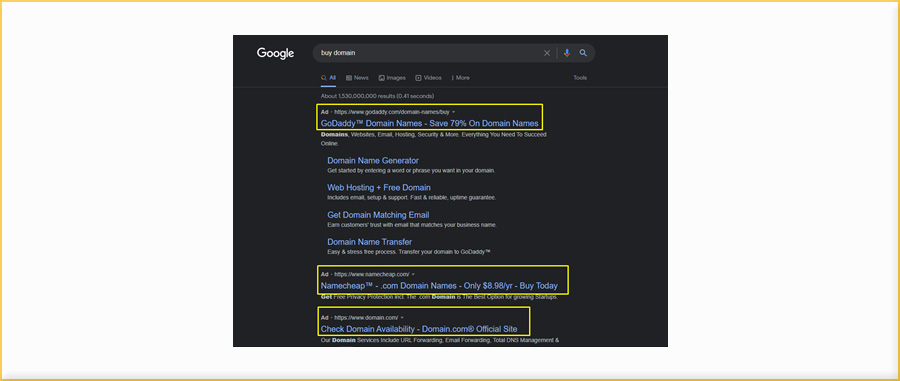
Task: Click 'Earn customers' trust with email' description
Action: click(412, 224)
